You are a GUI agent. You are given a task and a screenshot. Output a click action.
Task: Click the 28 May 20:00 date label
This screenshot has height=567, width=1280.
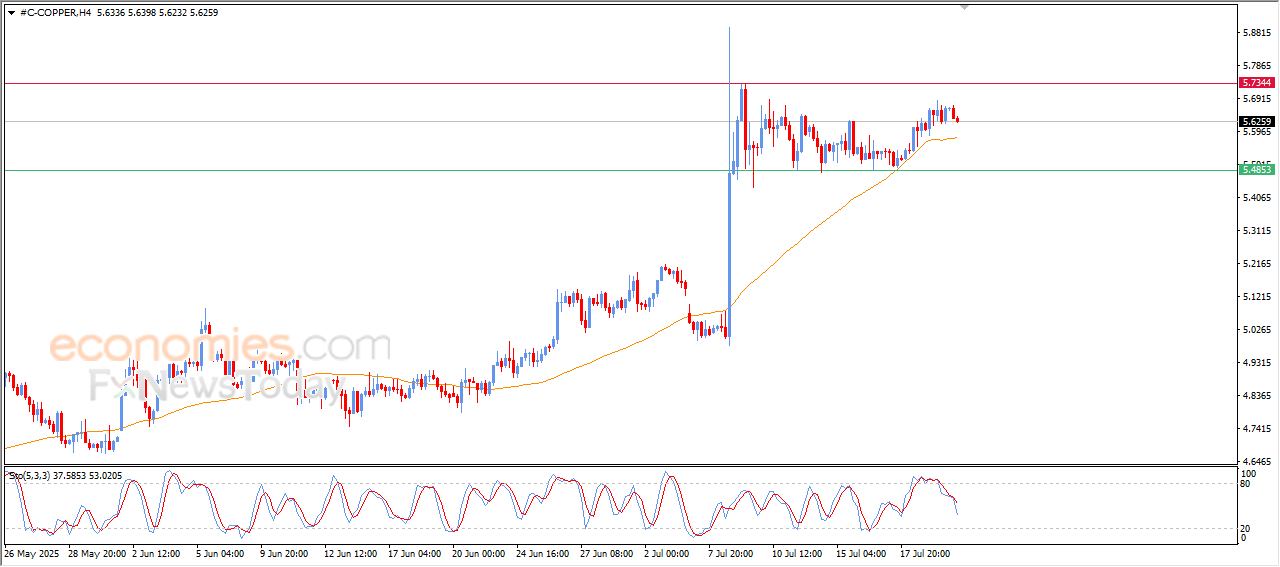coord(97,552)
